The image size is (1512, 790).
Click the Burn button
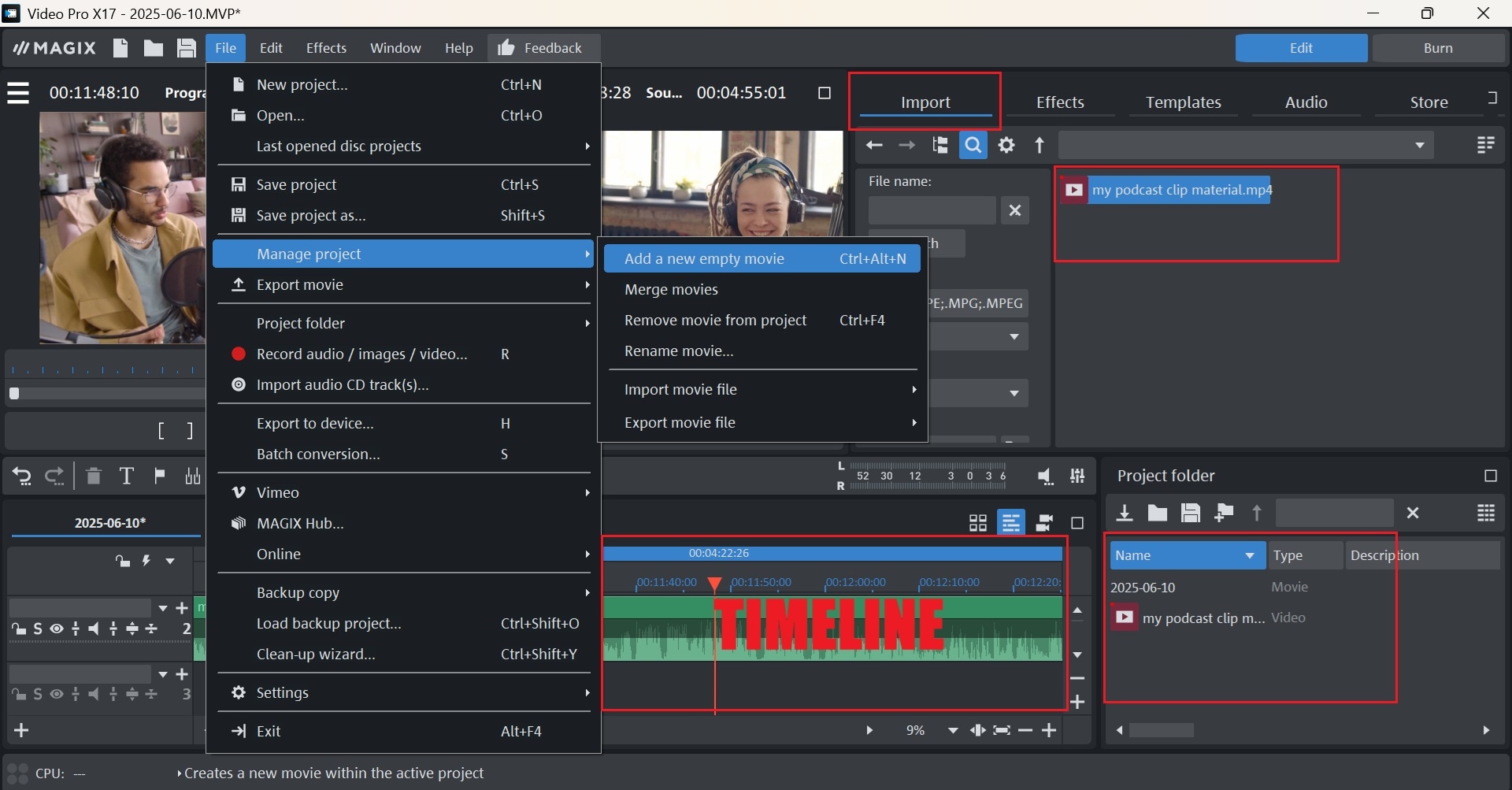[1438, 48]
